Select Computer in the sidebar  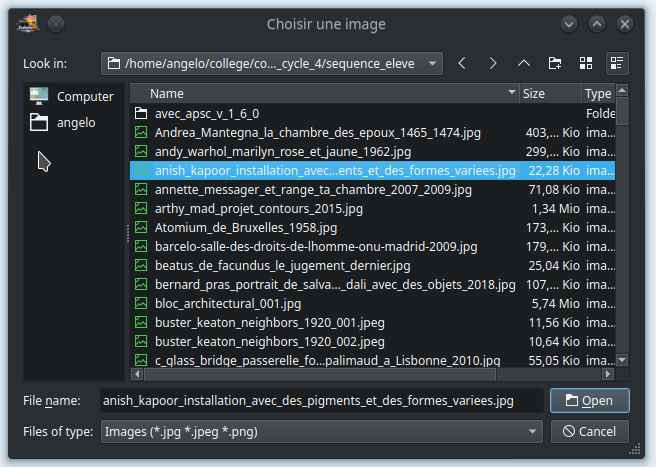pyautogui.click(x=72, y=96)
